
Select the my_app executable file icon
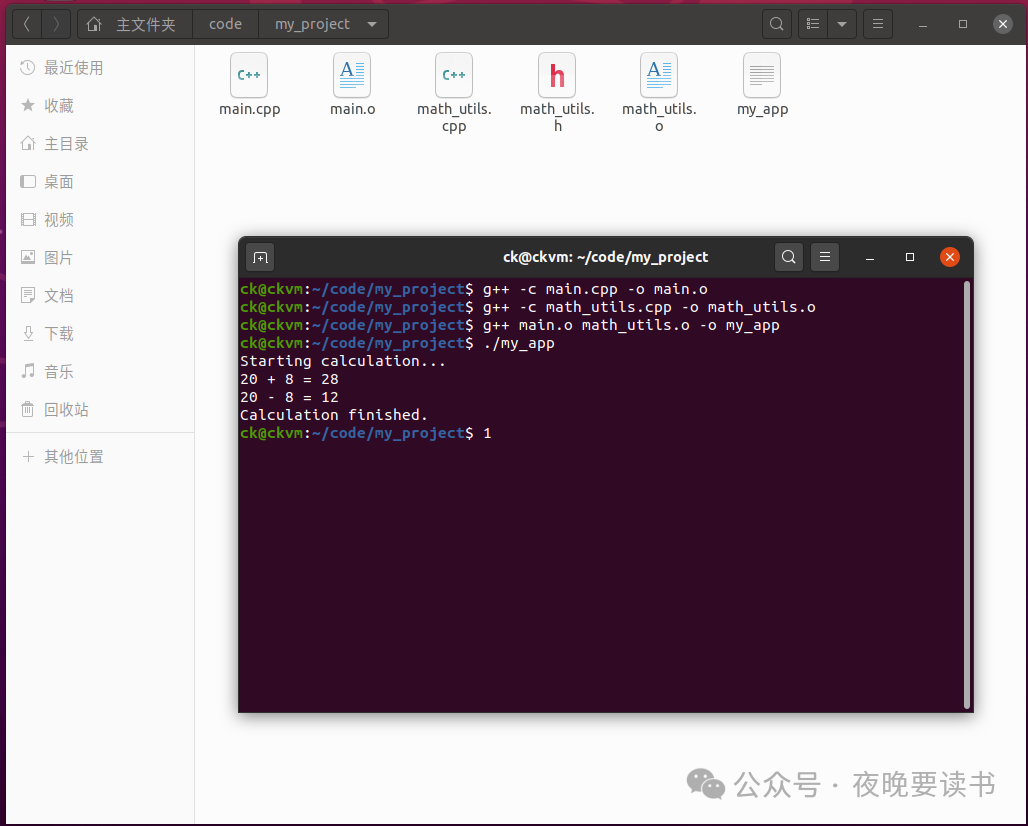(762, 75)
